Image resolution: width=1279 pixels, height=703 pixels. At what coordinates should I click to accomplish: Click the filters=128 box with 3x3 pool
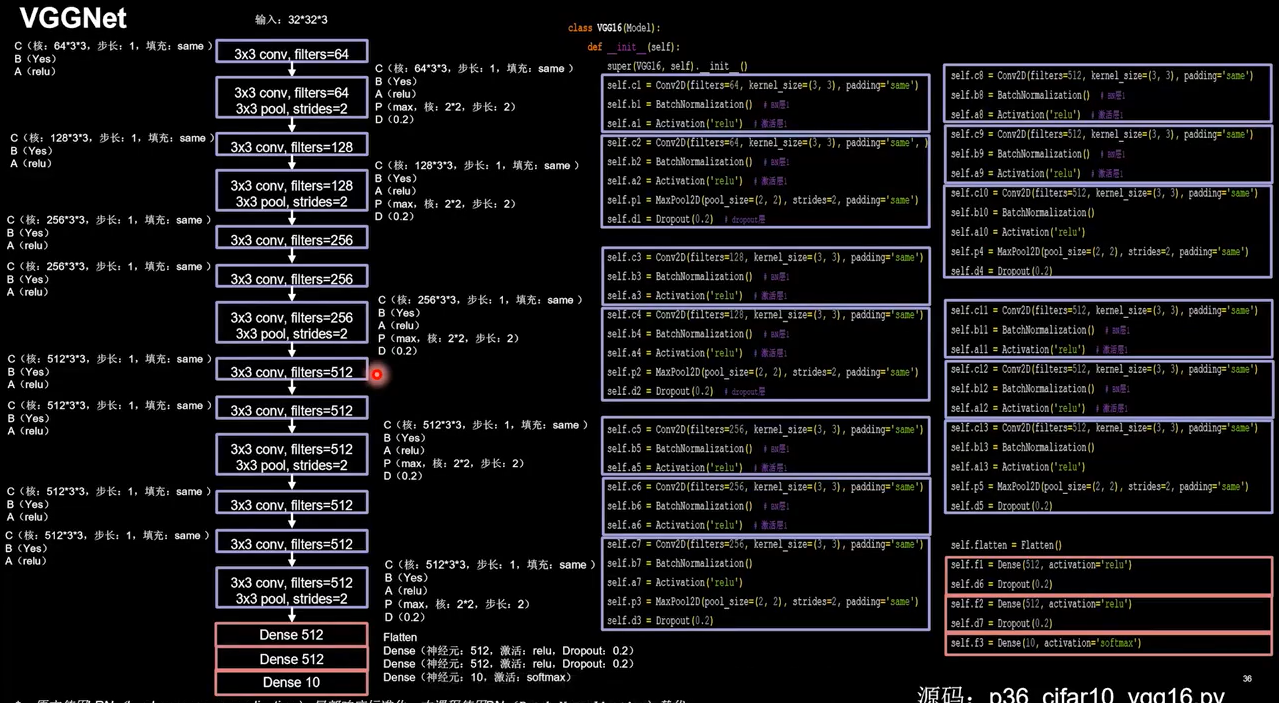click(292, 193)
